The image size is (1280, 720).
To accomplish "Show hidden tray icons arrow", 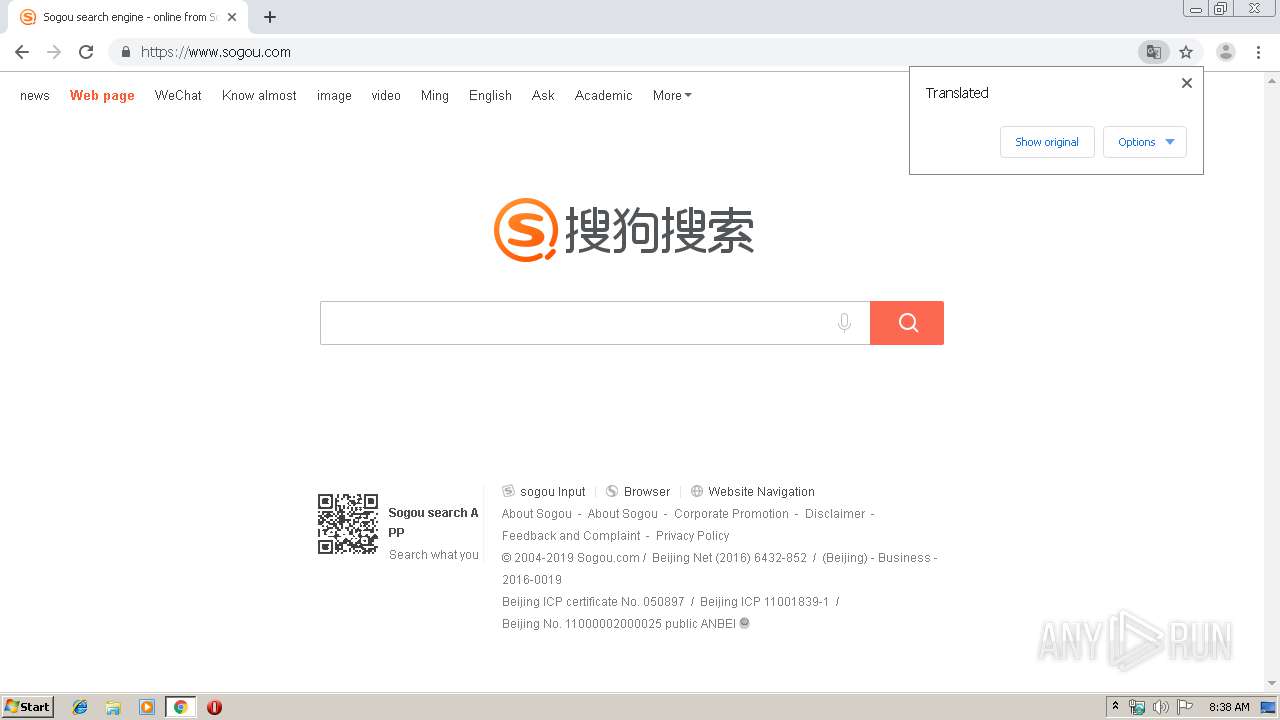I will [x=1115, y=707].
